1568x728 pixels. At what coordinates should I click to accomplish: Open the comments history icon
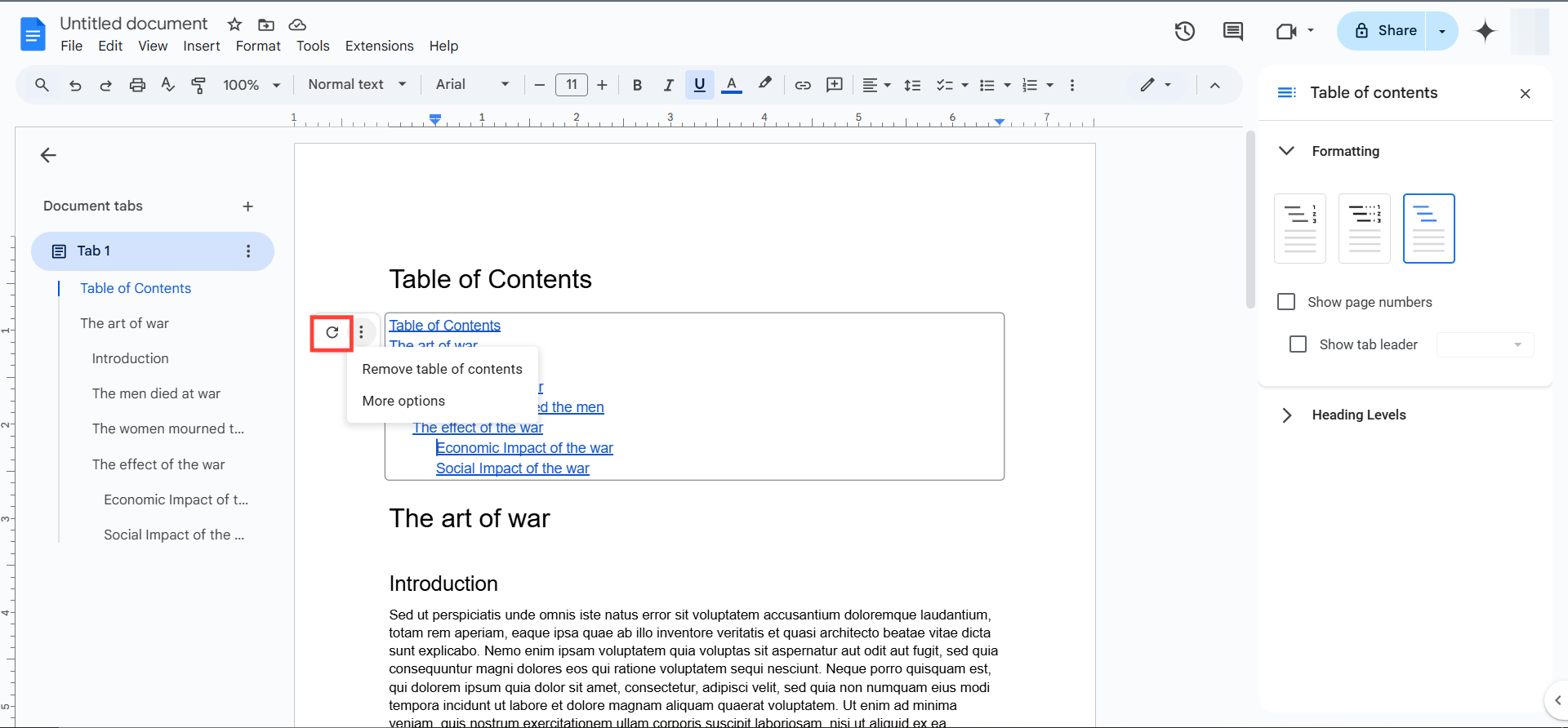coord(1232,31)
